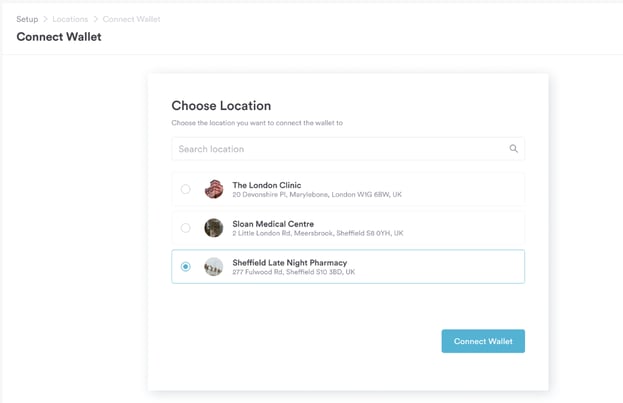Screen dimensions: 623x403
Task: Select Sheffield Late Night Pharmacy radio button
Action: click(x=186, y=267)
